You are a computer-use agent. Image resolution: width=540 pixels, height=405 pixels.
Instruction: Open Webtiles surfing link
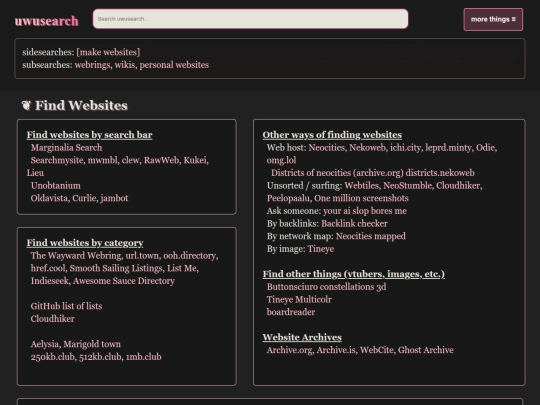(361, 186)
